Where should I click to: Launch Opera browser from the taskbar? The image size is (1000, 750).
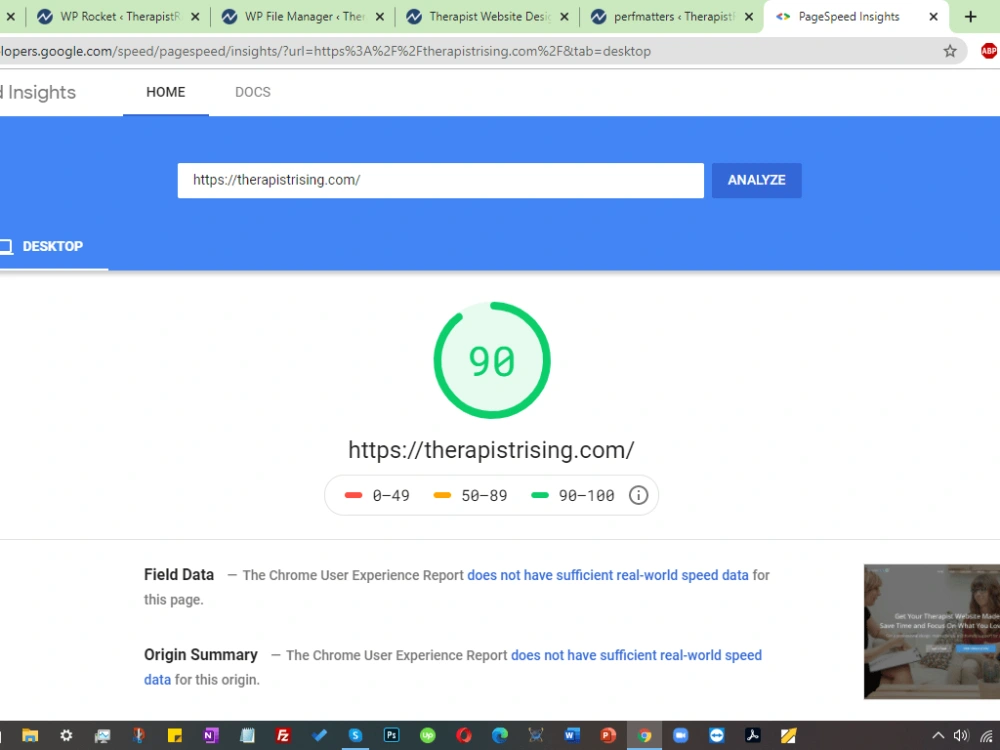coord(464,735)
